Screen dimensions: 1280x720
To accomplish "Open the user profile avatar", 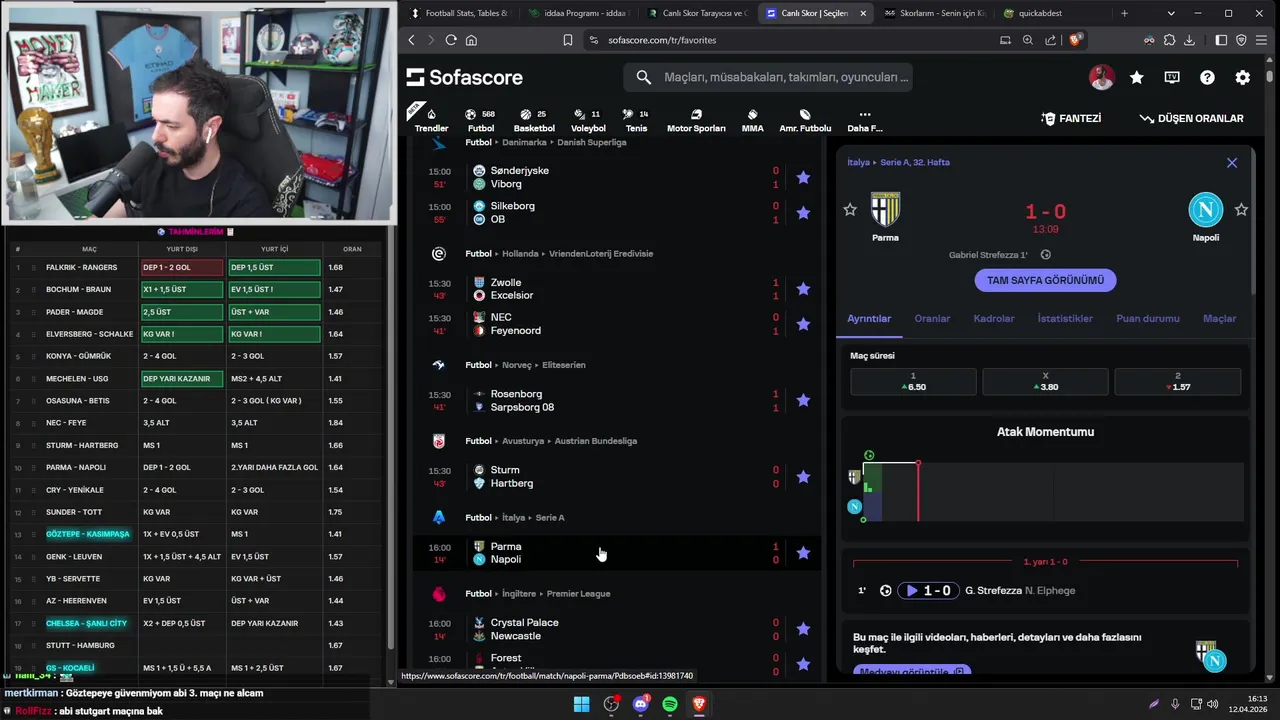I will 1101,77.
